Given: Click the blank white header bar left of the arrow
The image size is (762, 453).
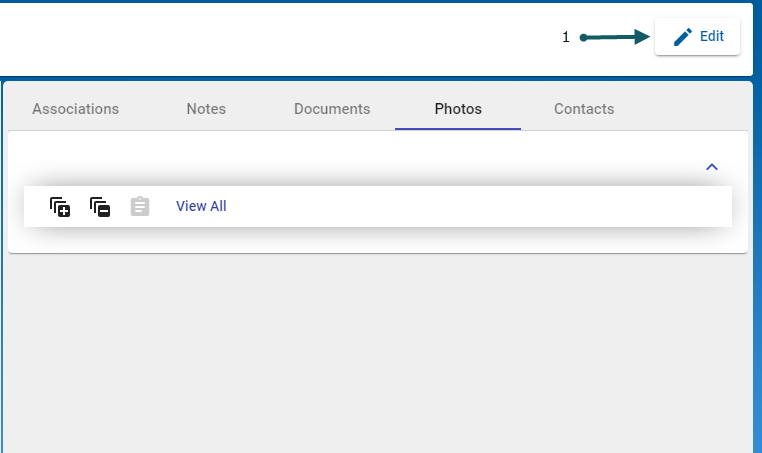Looking at the screenshot, I should coord(280,38).
